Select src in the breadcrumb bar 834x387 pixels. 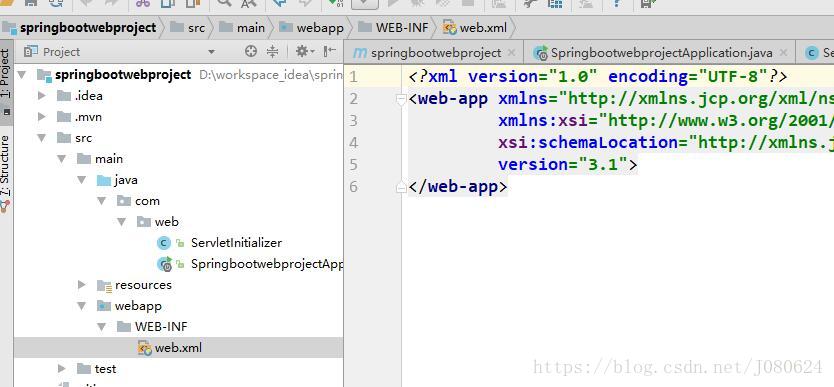188,28
